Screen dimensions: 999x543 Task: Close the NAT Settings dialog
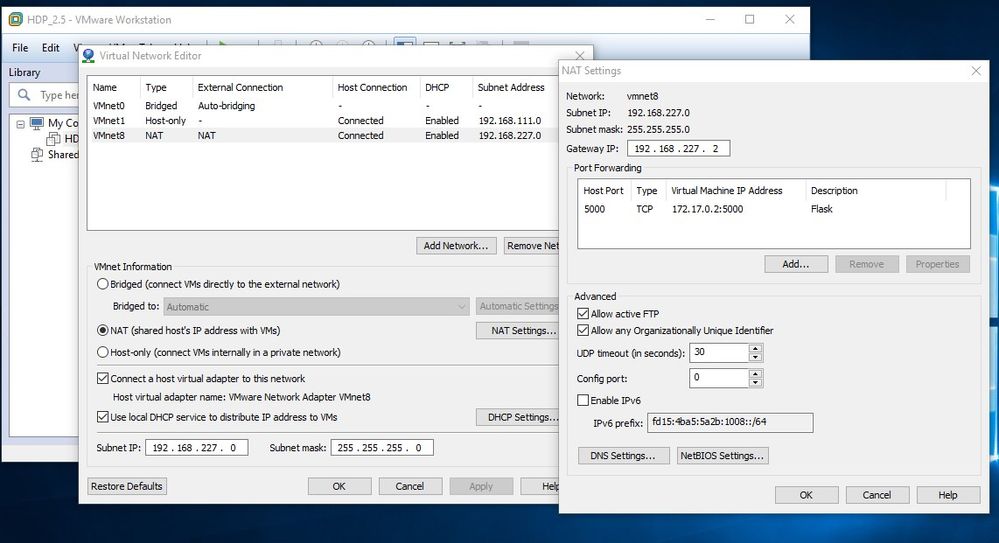point(976,71)
